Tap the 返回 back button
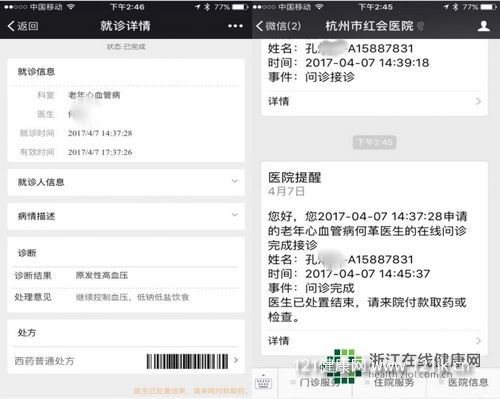The height and width of the screenshot is (399, 500). click(23, 26)
